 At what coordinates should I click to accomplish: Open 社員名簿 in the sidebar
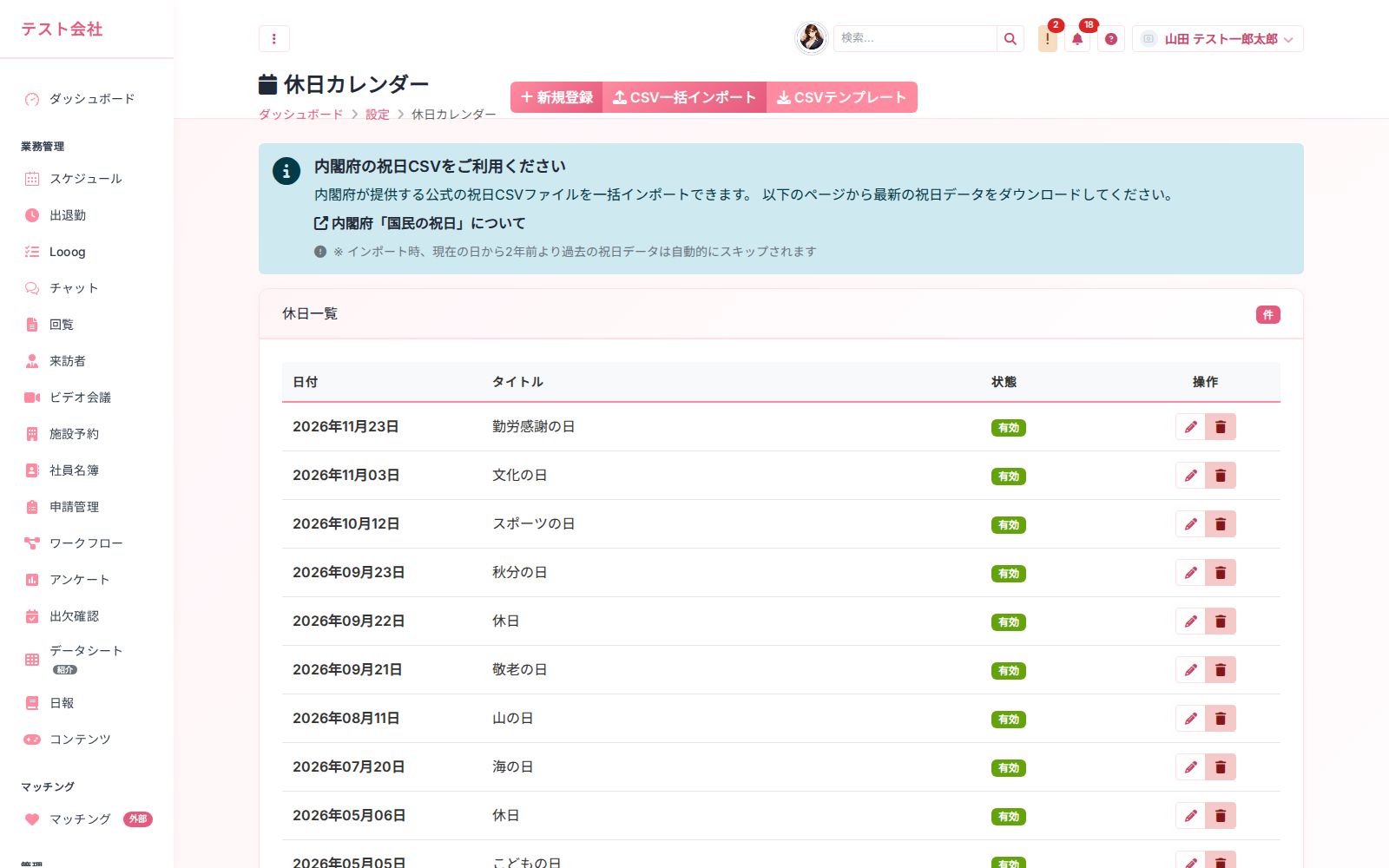tap(87, 470)
